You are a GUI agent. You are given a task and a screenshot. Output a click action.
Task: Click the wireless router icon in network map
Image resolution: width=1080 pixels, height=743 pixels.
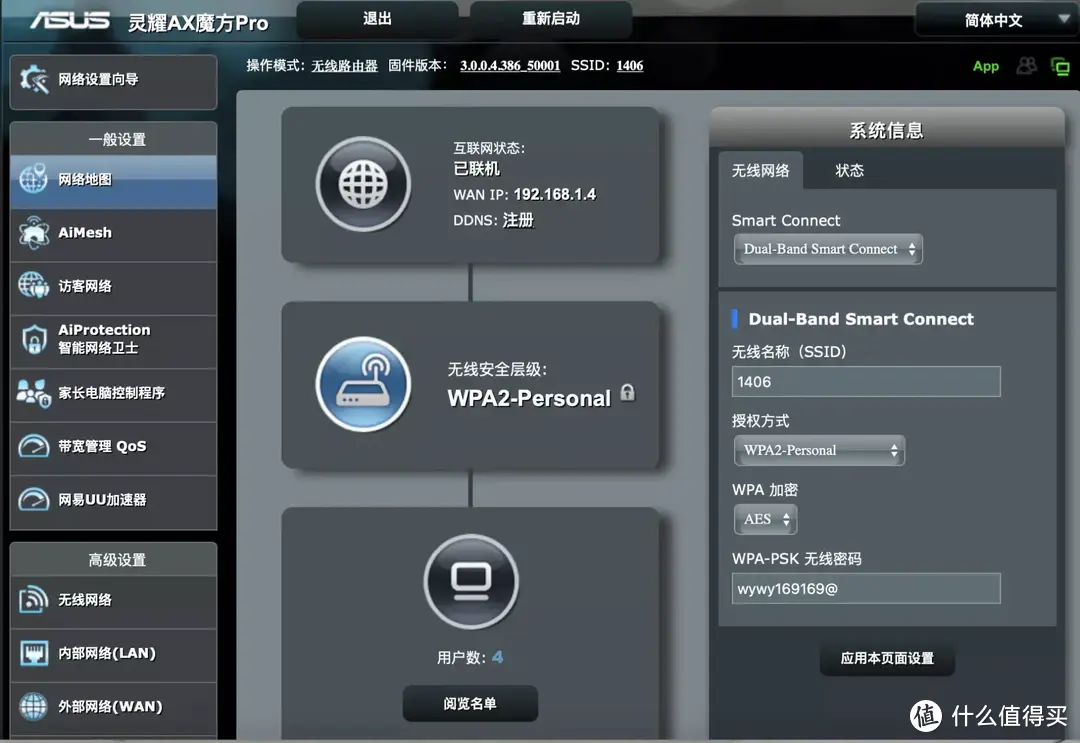click(x=363, y=385)
